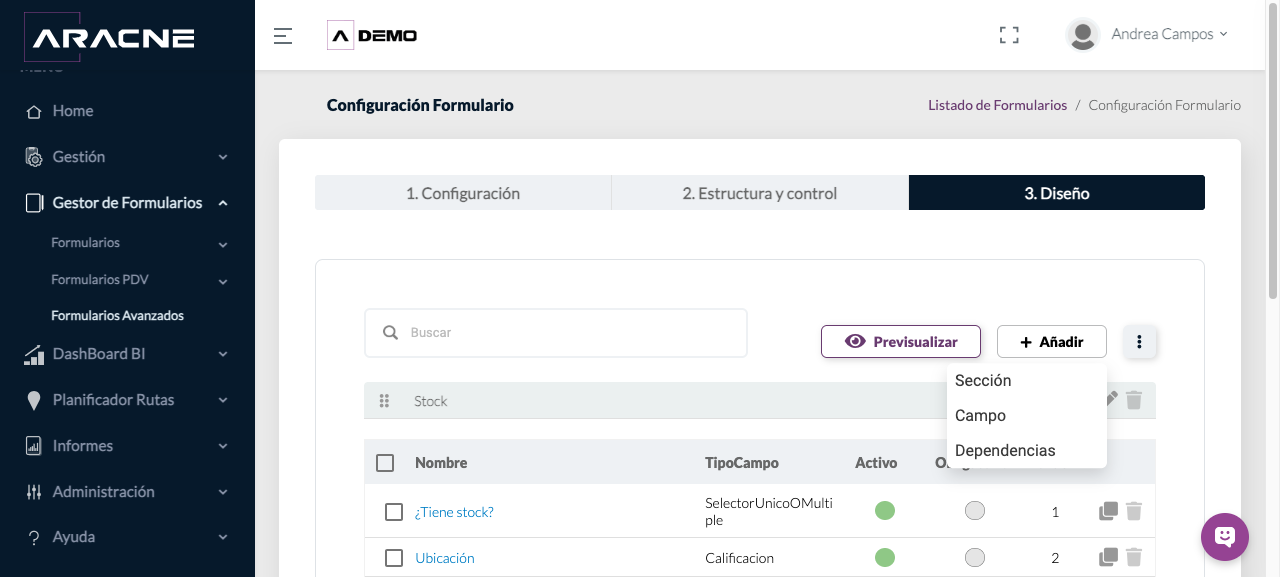The image size is (1280, 577).
Task: Delete the Stock section
Action: click(x=1133, y=400)
